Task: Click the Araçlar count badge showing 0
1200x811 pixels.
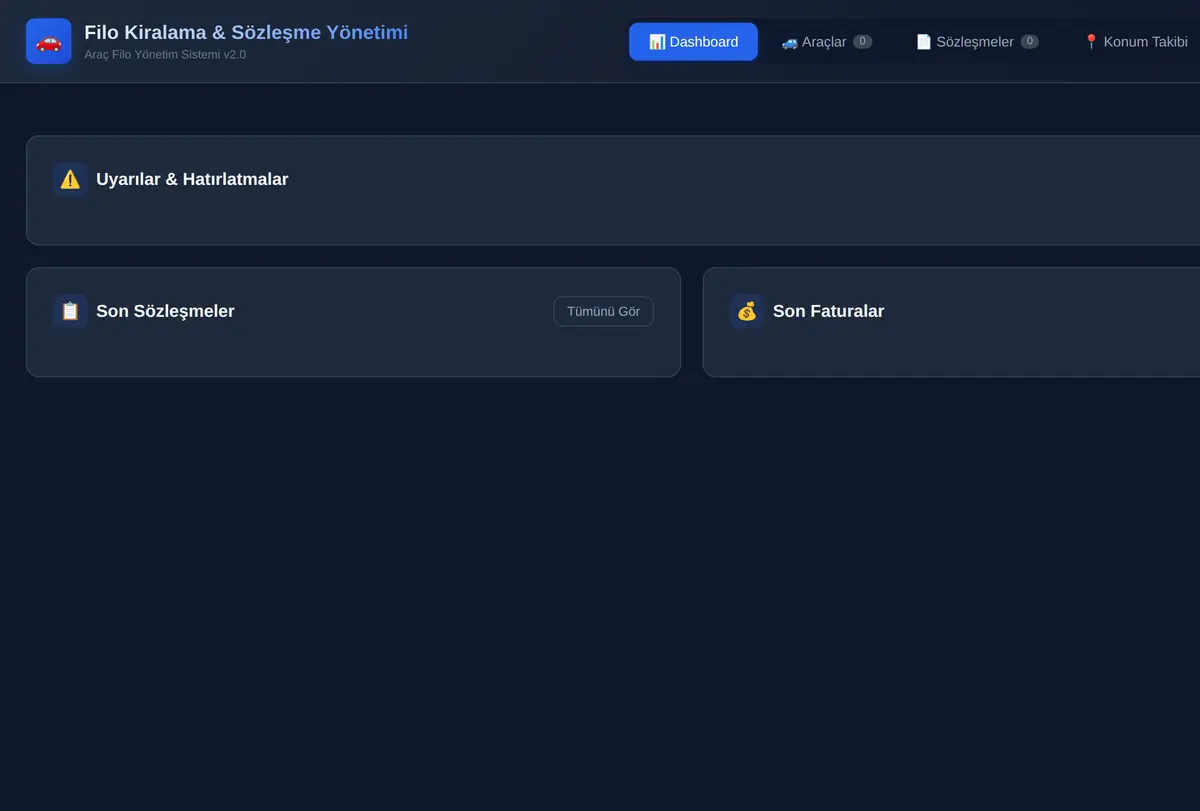Action: (x=862, y=42)
